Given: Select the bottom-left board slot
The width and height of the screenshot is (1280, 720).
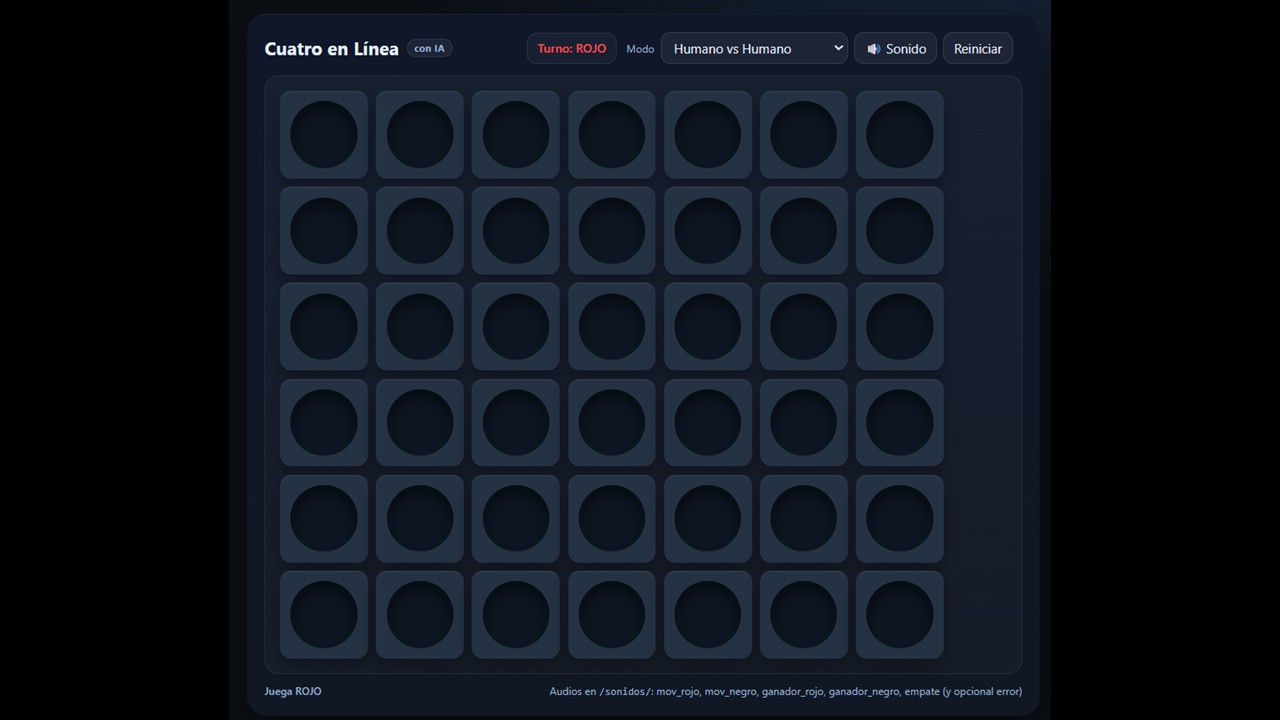Looking at the screenshot, I should (324, 614).
